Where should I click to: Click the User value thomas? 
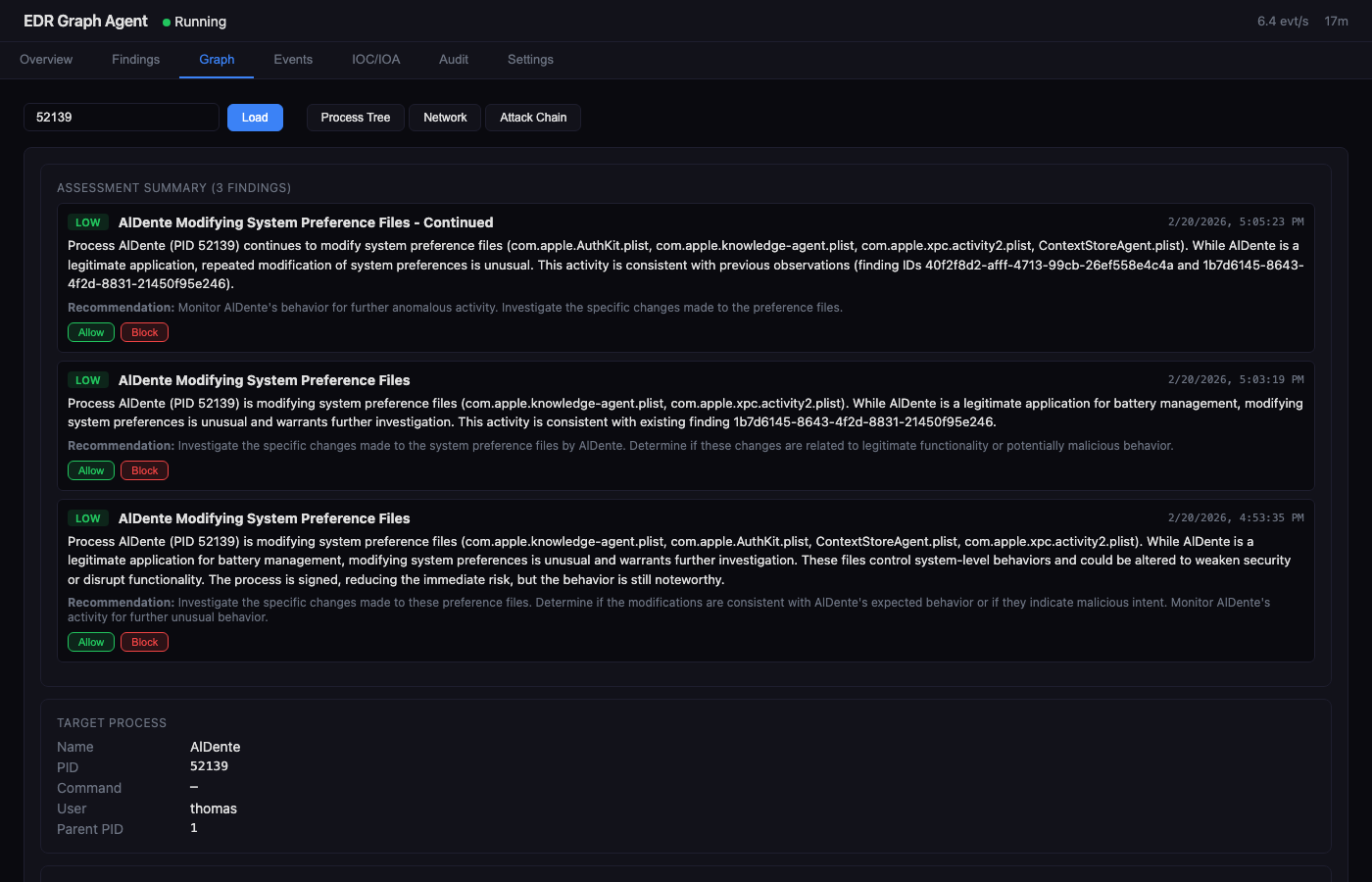tap(214, 808)
